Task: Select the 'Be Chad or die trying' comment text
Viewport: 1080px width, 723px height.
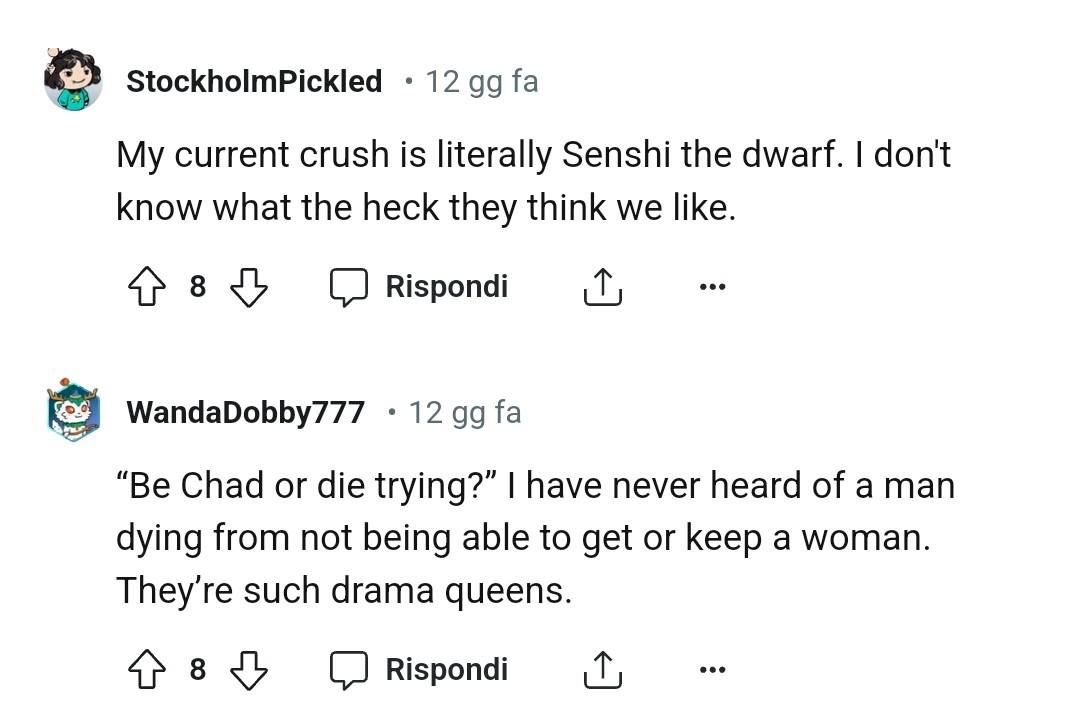Action: pyautogui.click(x=535, y=538)
